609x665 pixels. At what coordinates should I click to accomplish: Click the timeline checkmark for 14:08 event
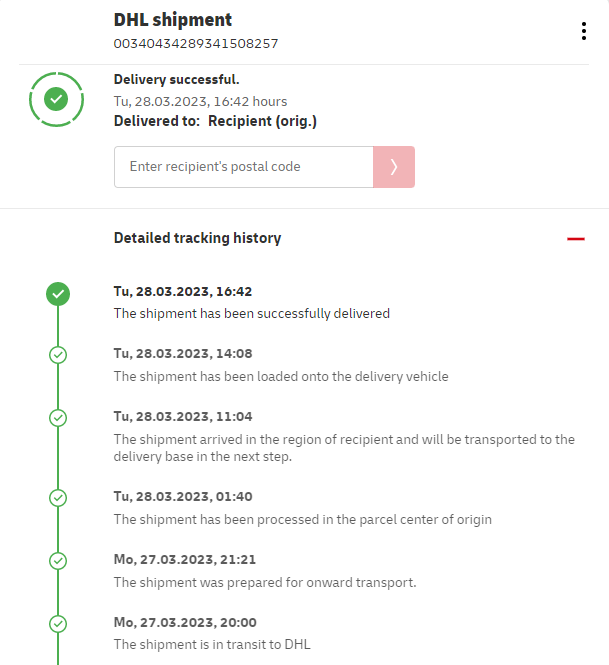[58, 355]
